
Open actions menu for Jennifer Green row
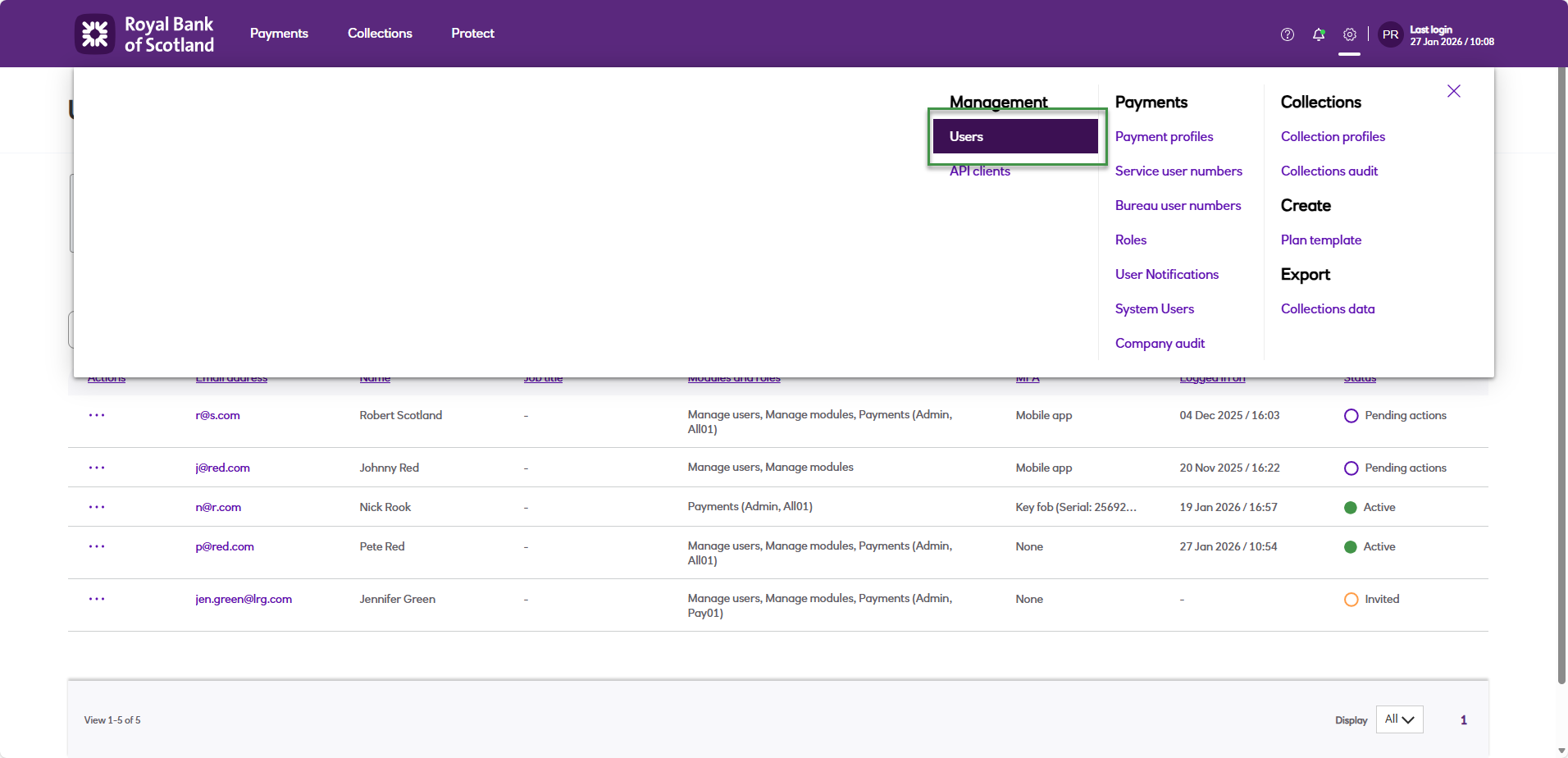(x=97, y=599)
